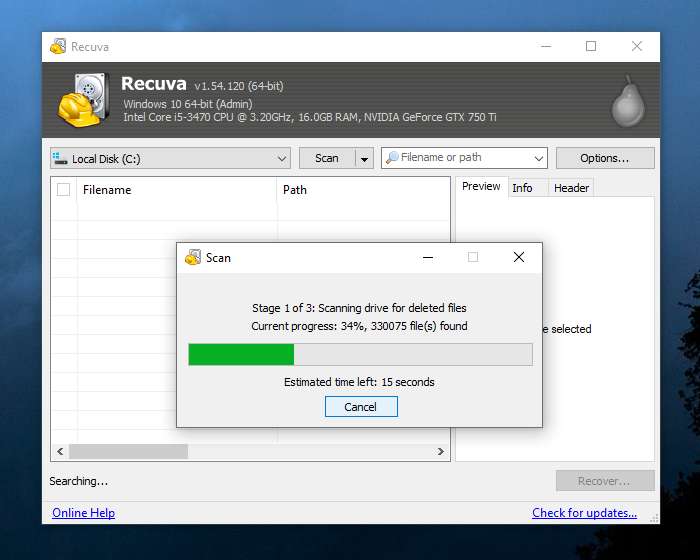
Task: Close the Recuva main window
Action: point(637,46)
